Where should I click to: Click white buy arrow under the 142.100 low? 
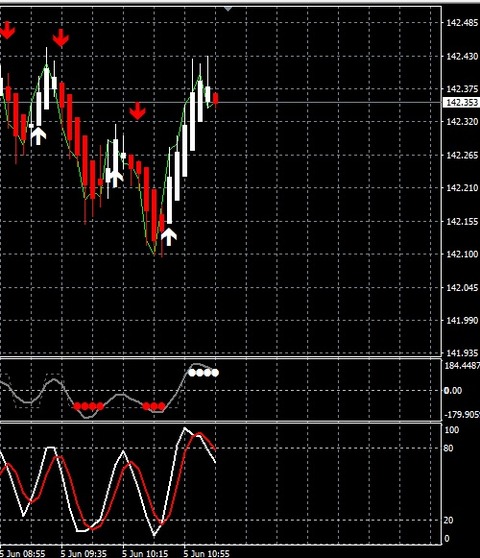click(169, 237)
